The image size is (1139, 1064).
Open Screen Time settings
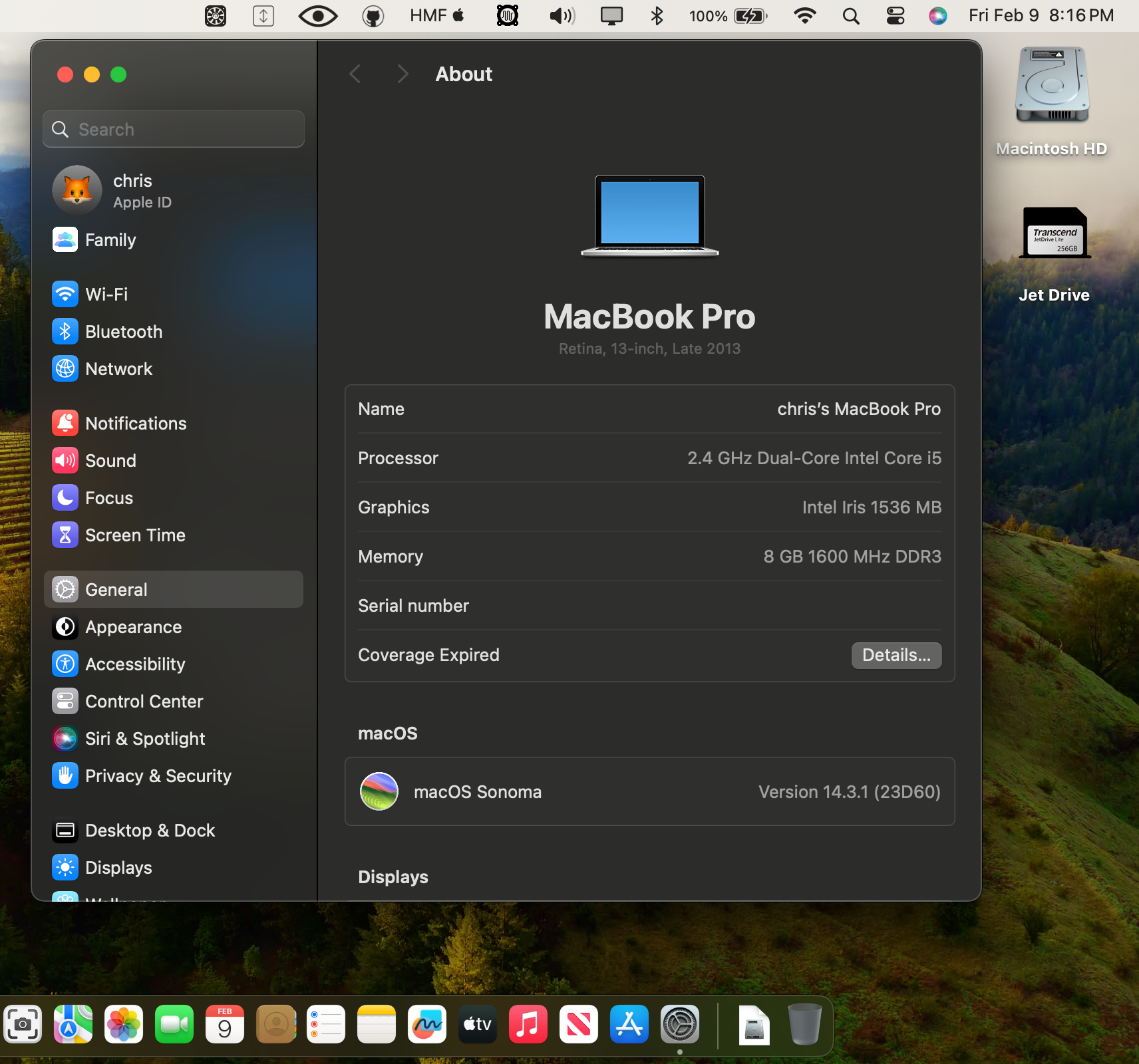tap(173, 535)
